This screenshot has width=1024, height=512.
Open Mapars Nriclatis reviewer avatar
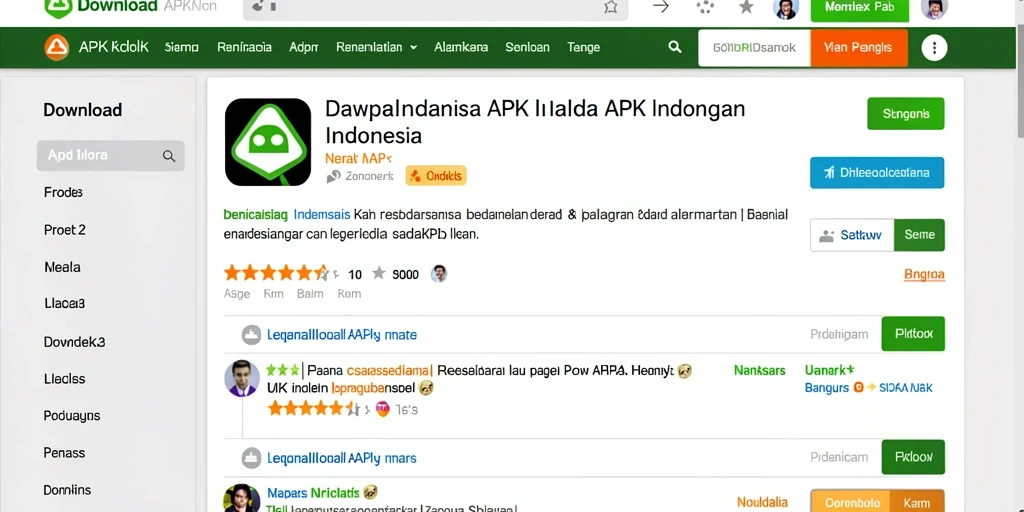(x=242, y=498)
